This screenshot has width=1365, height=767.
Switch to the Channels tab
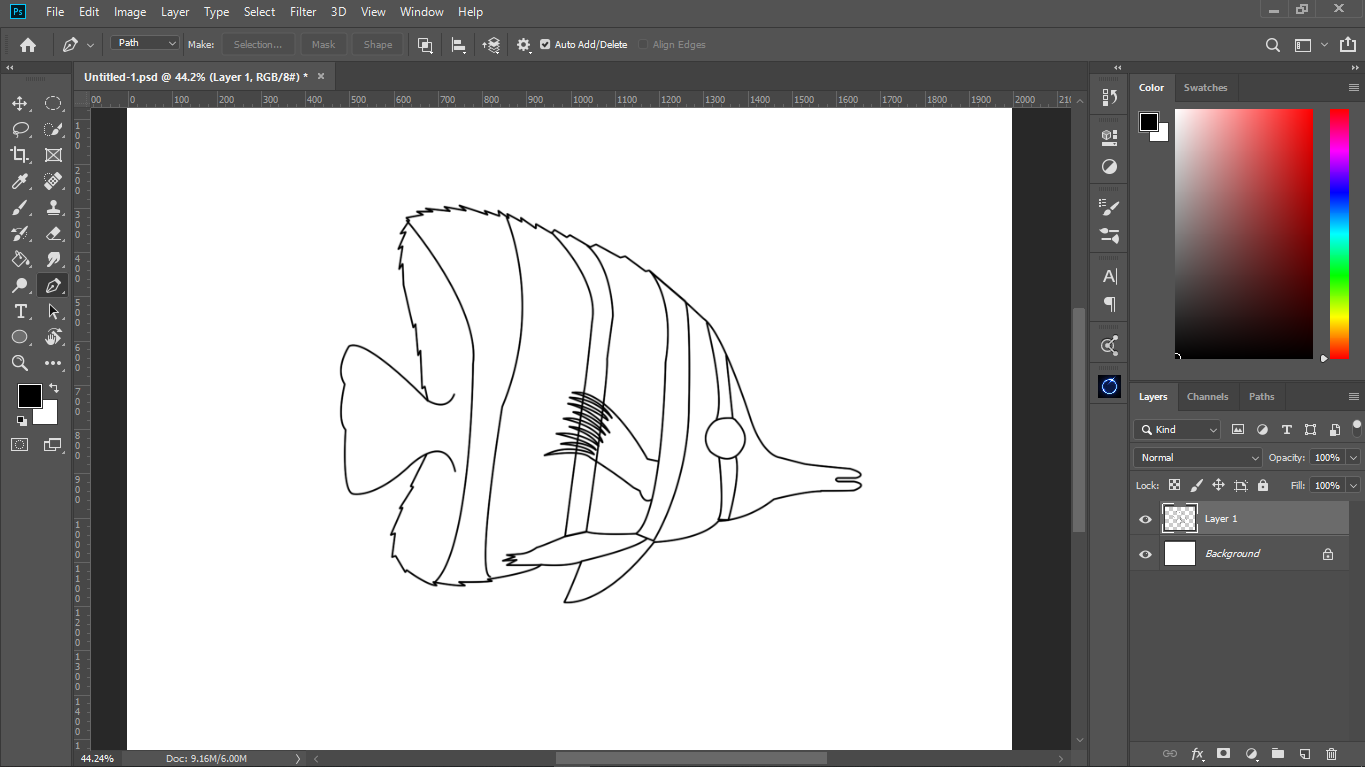point(1207,397)
